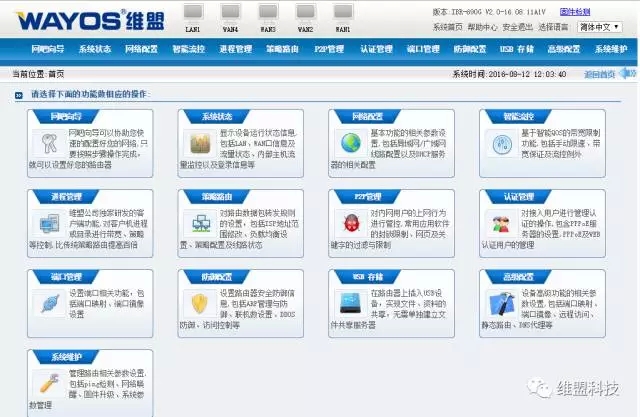
Task: Click the 策略路由 card icon
Action: tap(199, 222)
